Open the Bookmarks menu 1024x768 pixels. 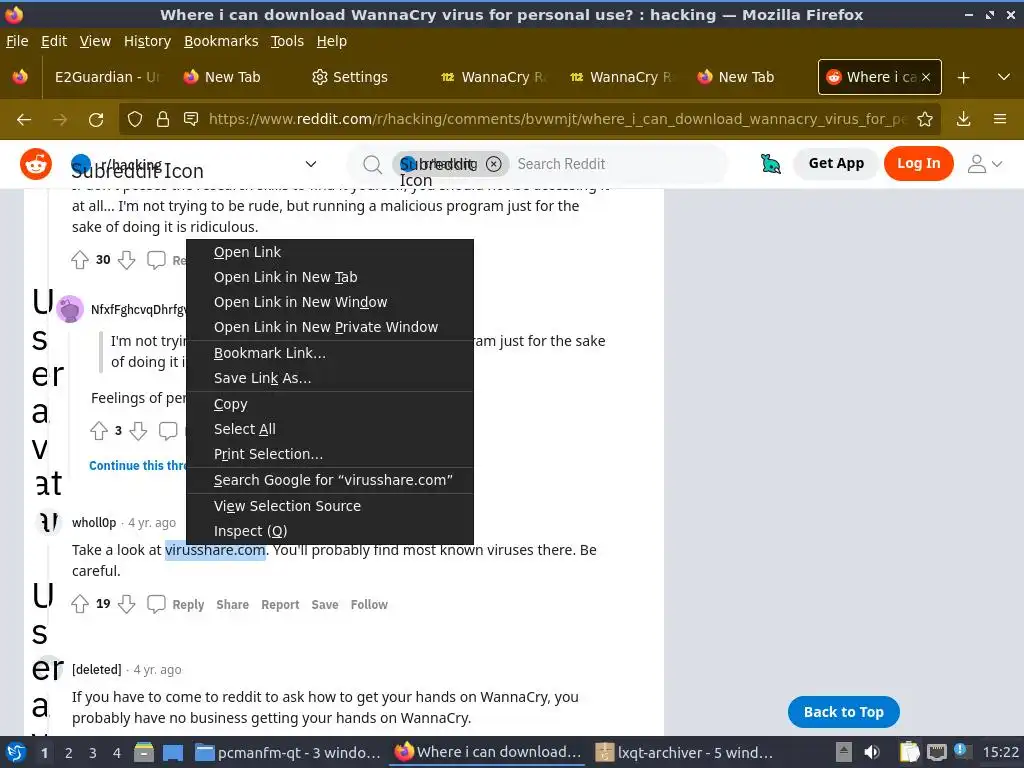tap(221, 41)
